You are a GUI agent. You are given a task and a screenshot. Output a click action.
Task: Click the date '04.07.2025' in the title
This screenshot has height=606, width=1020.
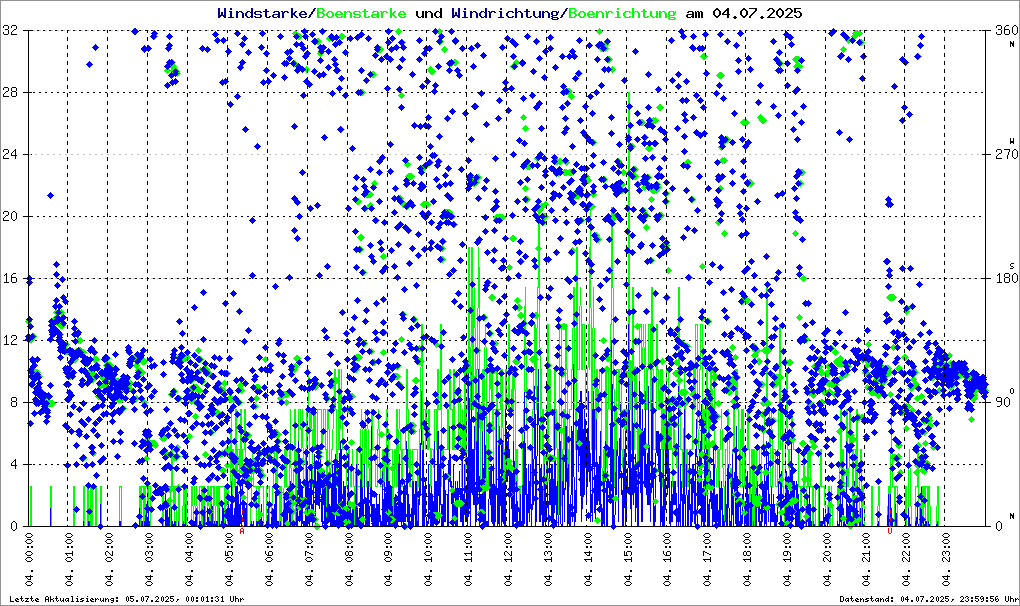757,13
